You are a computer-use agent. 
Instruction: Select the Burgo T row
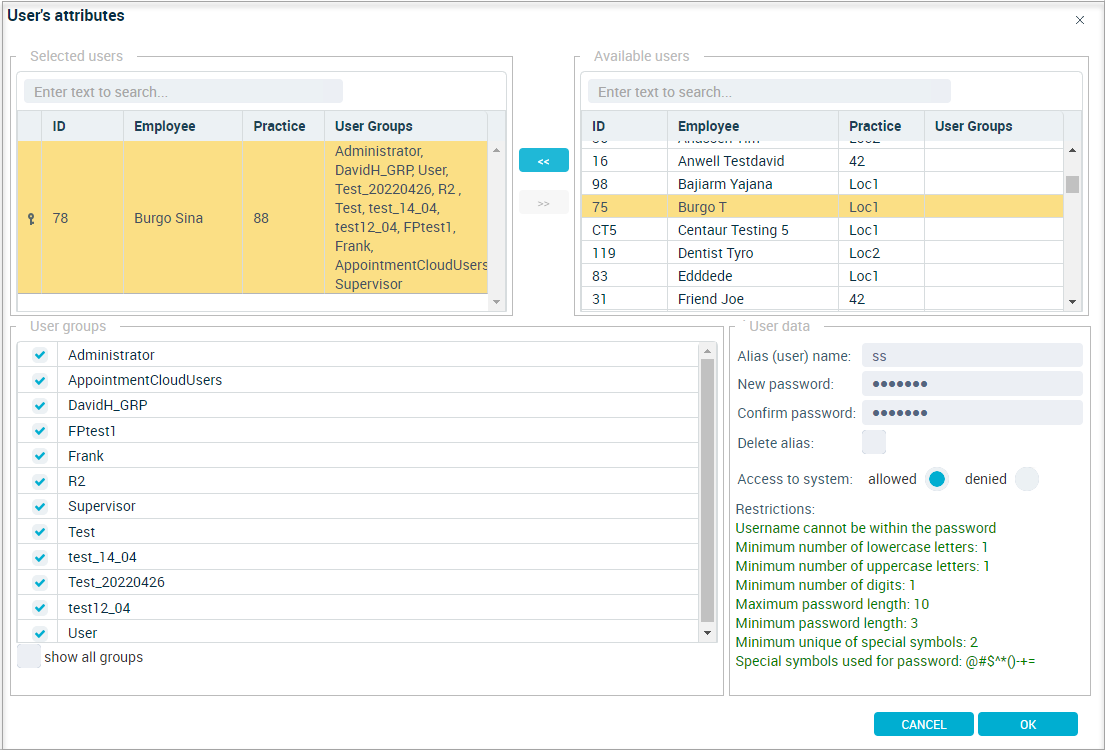pos(822,207)
